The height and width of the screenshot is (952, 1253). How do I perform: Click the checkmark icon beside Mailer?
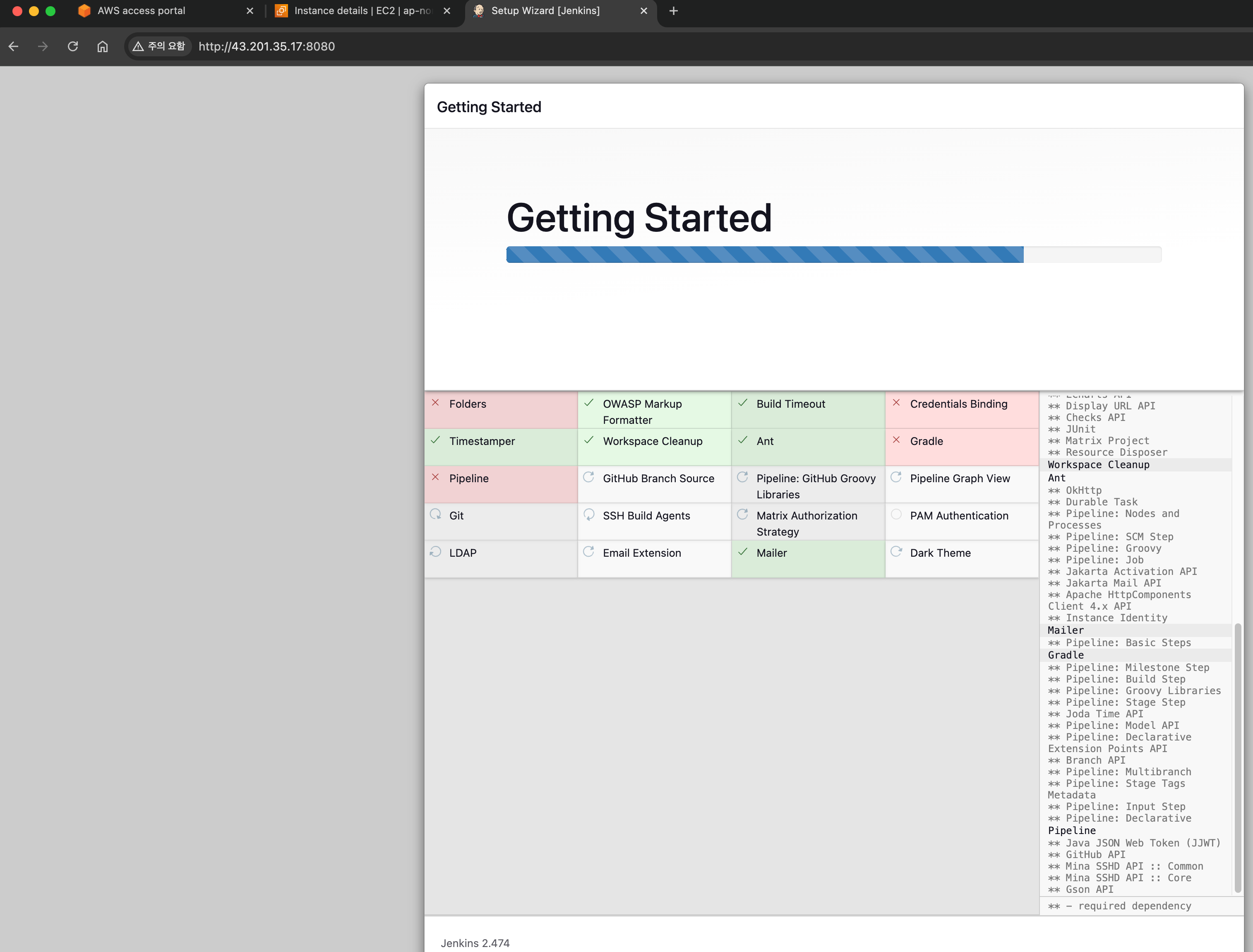click(x=743, y=552)
